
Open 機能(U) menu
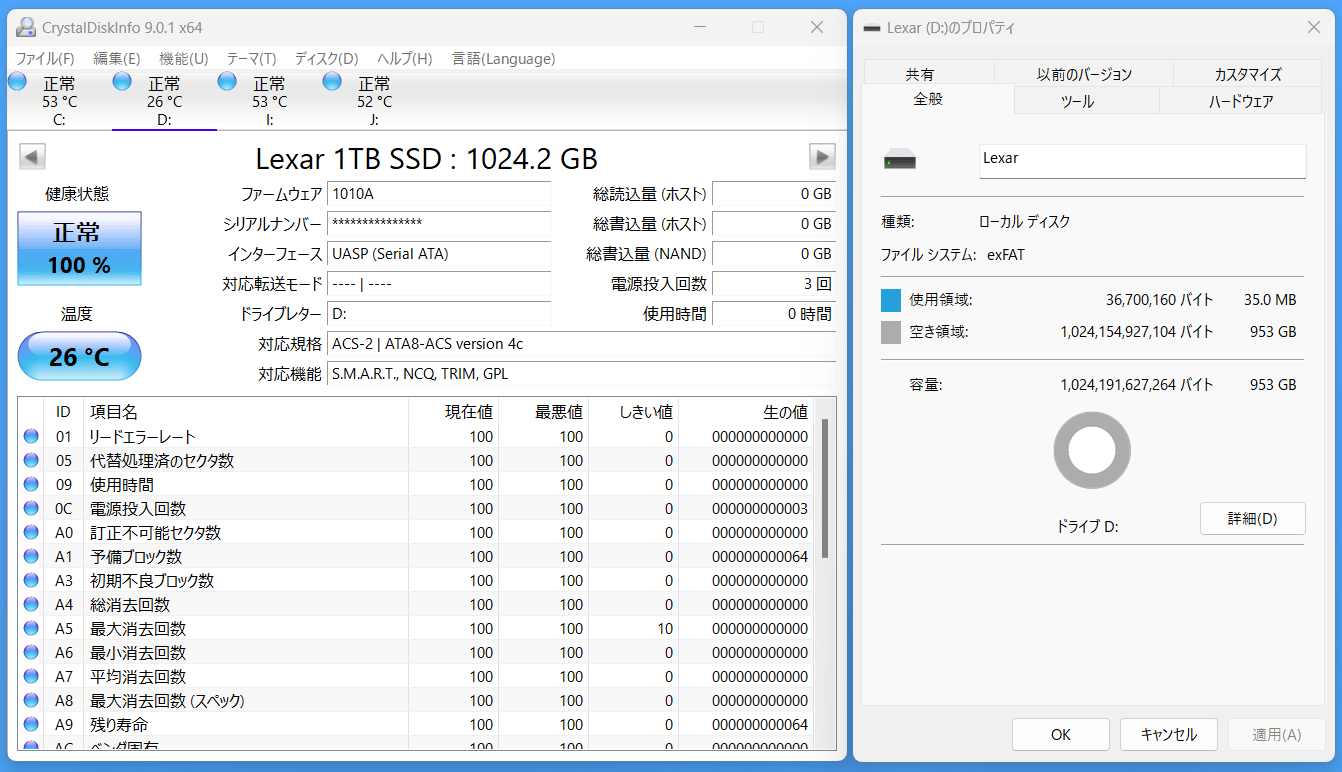[184, 59]
